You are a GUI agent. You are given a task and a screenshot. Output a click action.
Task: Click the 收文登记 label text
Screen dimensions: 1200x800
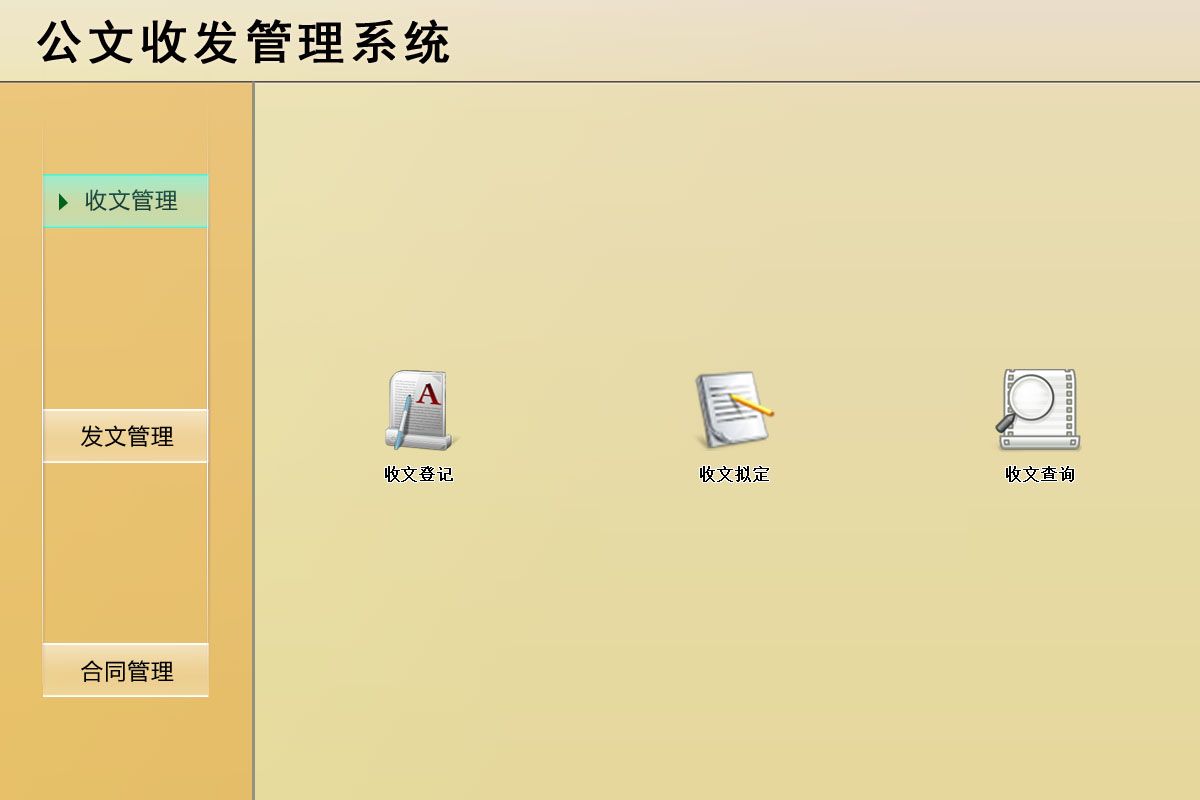419,474
